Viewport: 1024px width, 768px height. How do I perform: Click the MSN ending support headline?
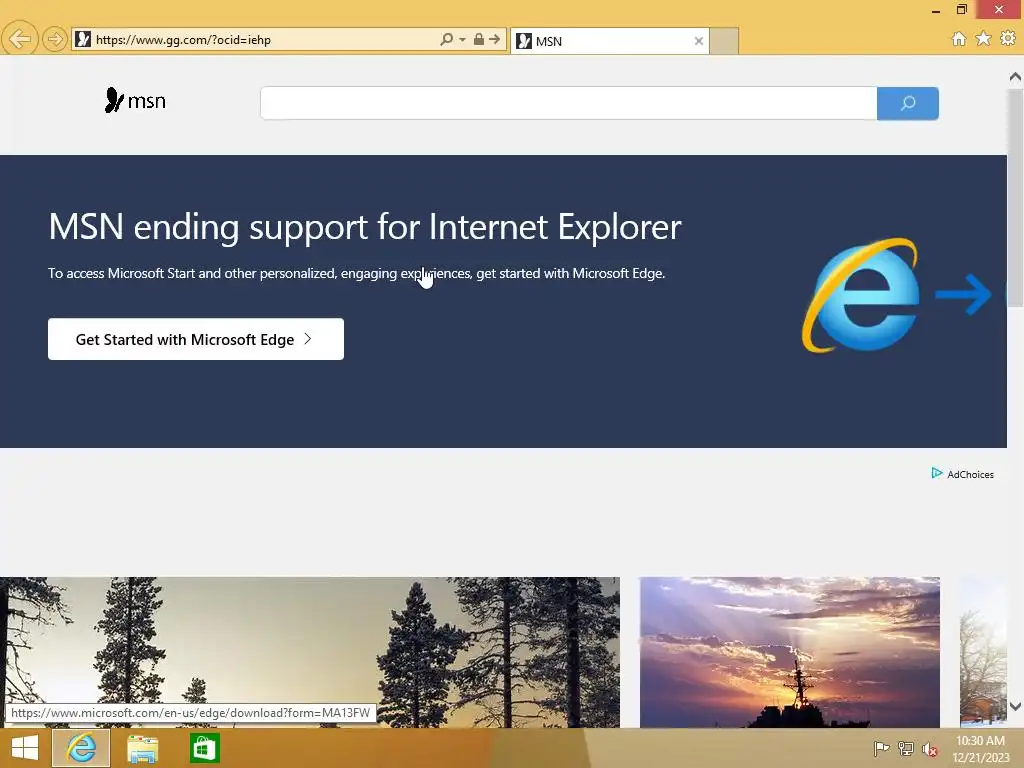click(364, 227)
